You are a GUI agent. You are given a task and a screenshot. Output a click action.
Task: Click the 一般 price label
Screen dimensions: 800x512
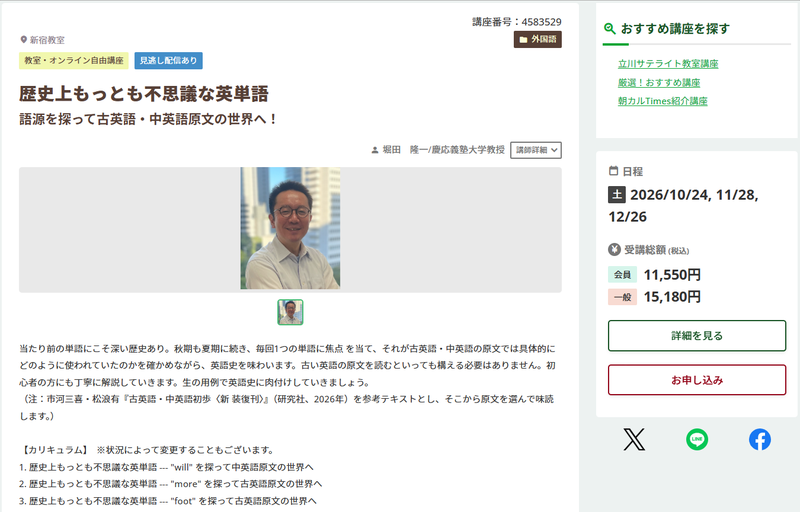click(x=622, y=297)
